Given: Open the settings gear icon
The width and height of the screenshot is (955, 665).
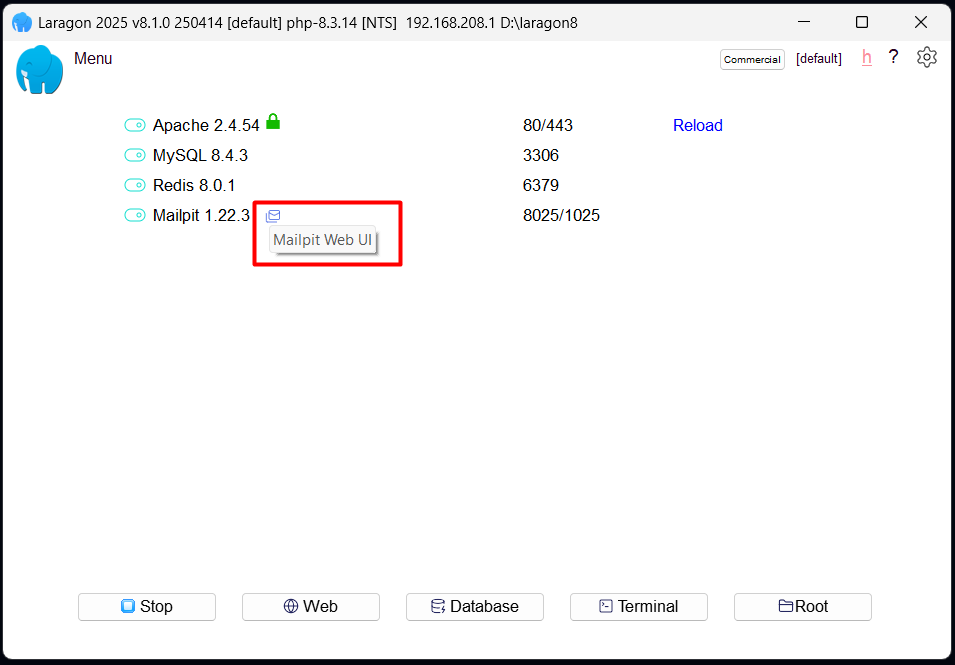Looking at the screenshot, I should point(927,58).
